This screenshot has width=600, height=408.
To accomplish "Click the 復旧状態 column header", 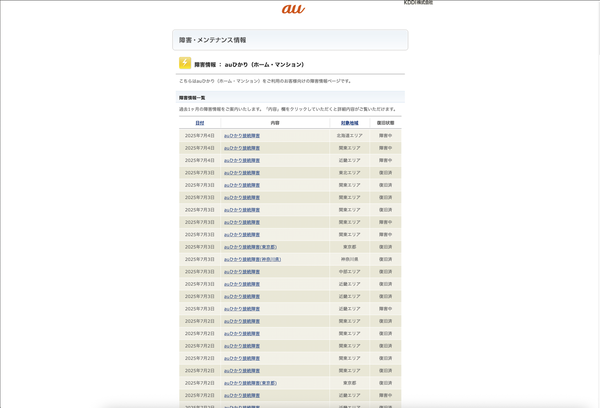I will [385, 123].
